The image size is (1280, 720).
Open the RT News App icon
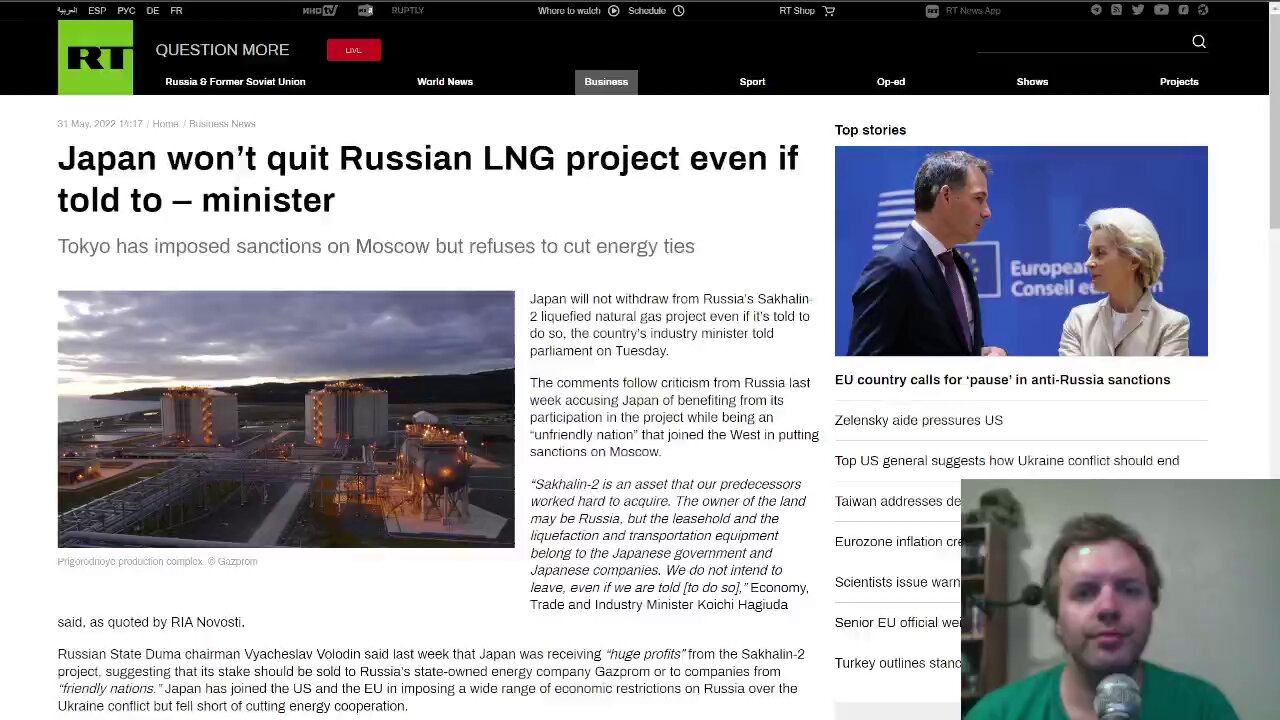[932, 11]
